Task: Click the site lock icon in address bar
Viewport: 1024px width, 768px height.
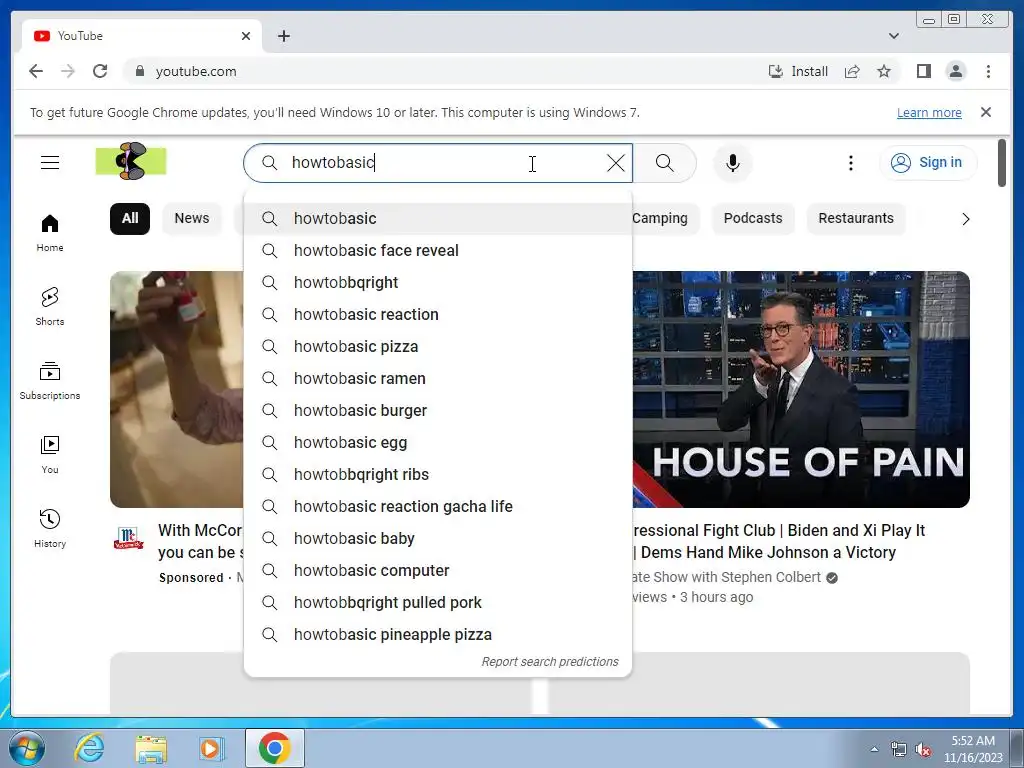Action: [x=139, y=71]
